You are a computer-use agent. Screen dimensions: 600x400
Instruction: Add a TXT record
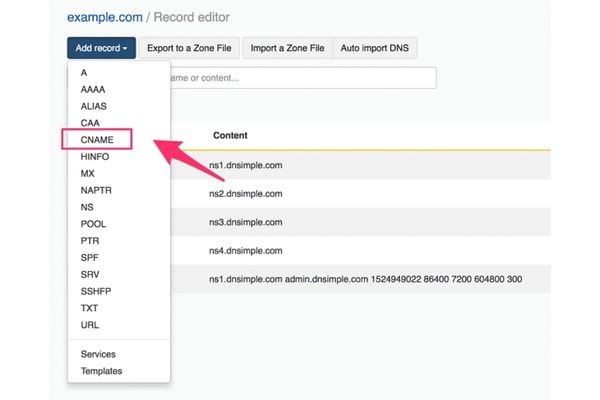tap(119, 308)
